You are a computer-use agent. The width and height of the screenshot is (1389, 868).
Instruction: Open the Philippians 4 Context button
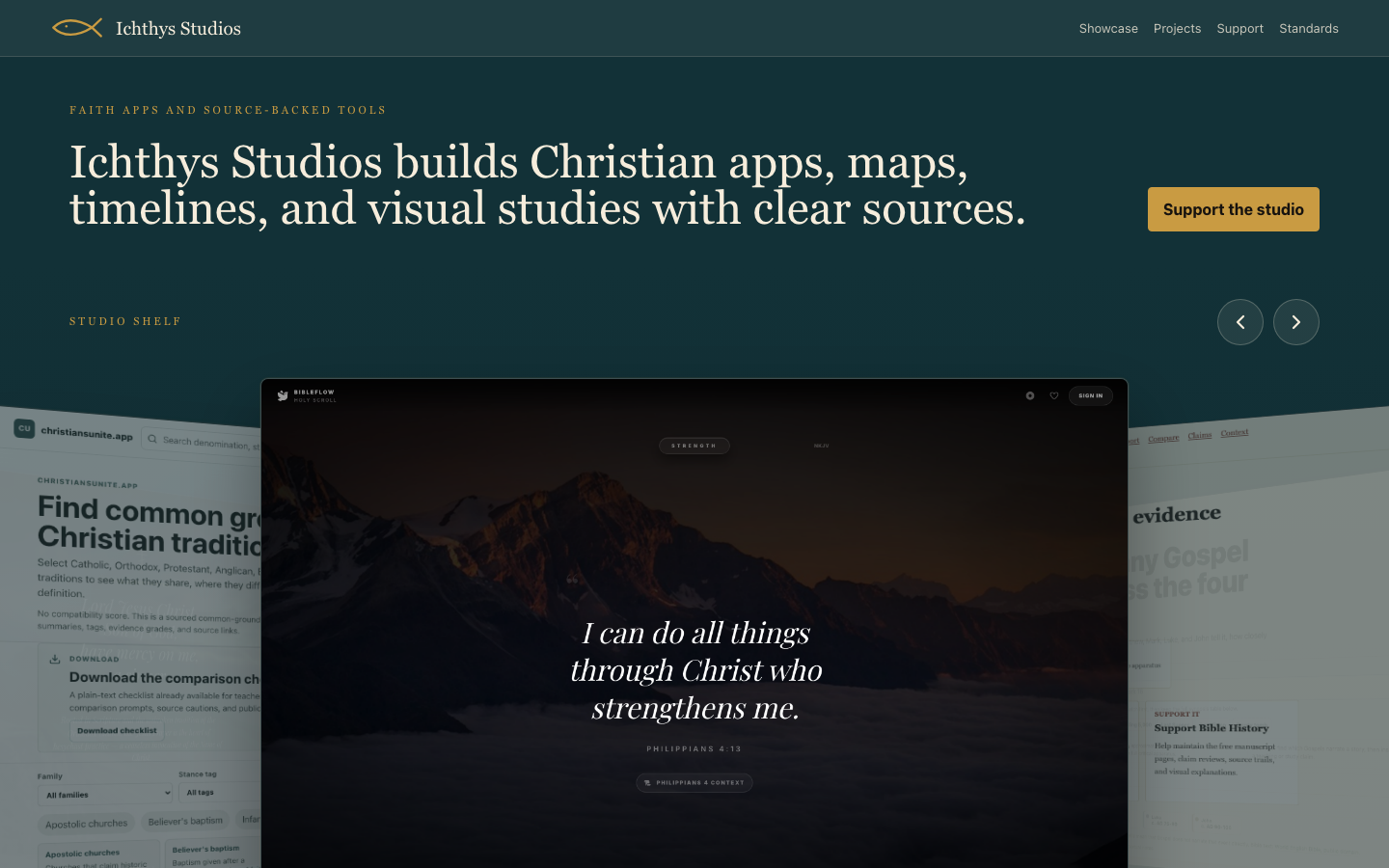pyautogui.click(x=694, y=783)
